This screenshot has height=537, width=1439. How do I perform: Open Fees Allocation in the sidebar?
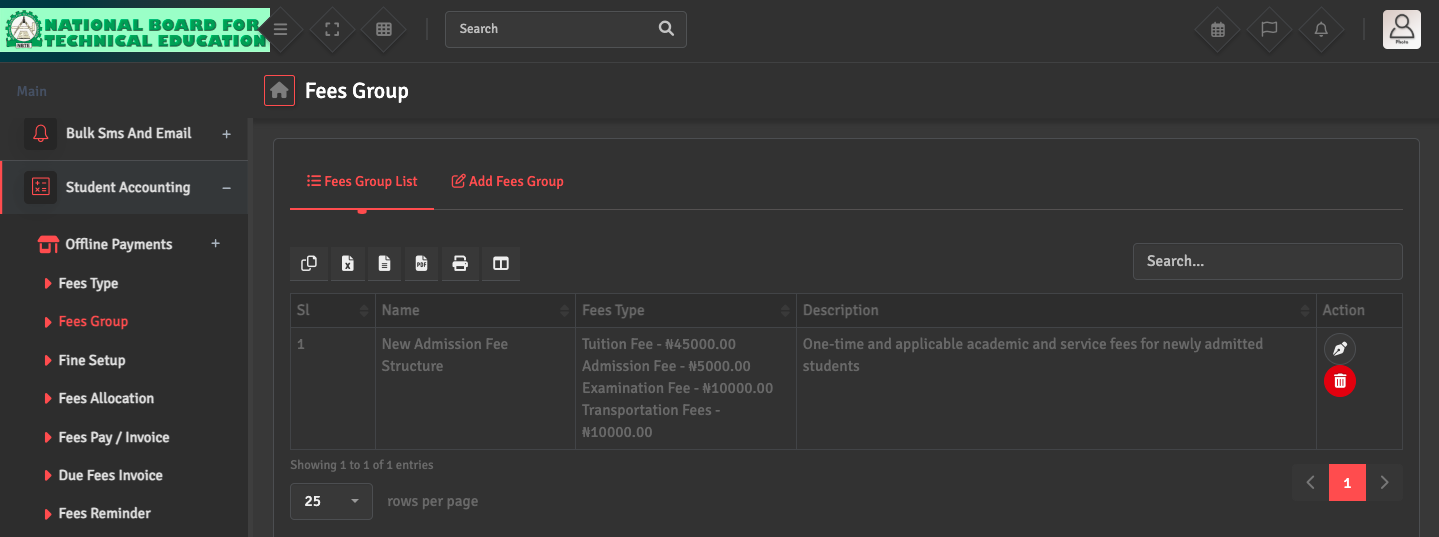(x=106, y=399)
